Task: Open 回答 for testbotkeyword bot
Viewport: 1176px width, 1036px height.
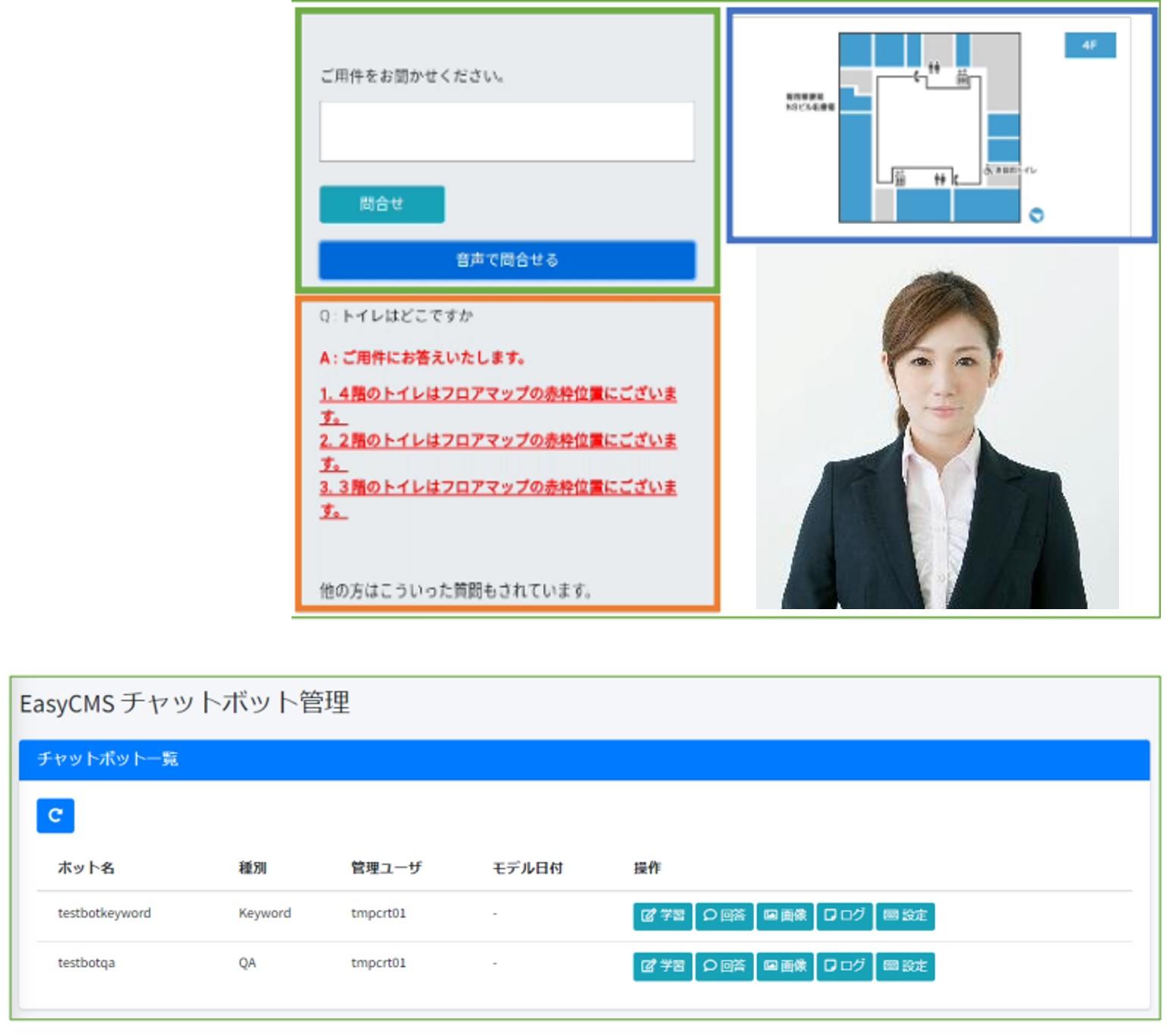Action: (724, 916)
